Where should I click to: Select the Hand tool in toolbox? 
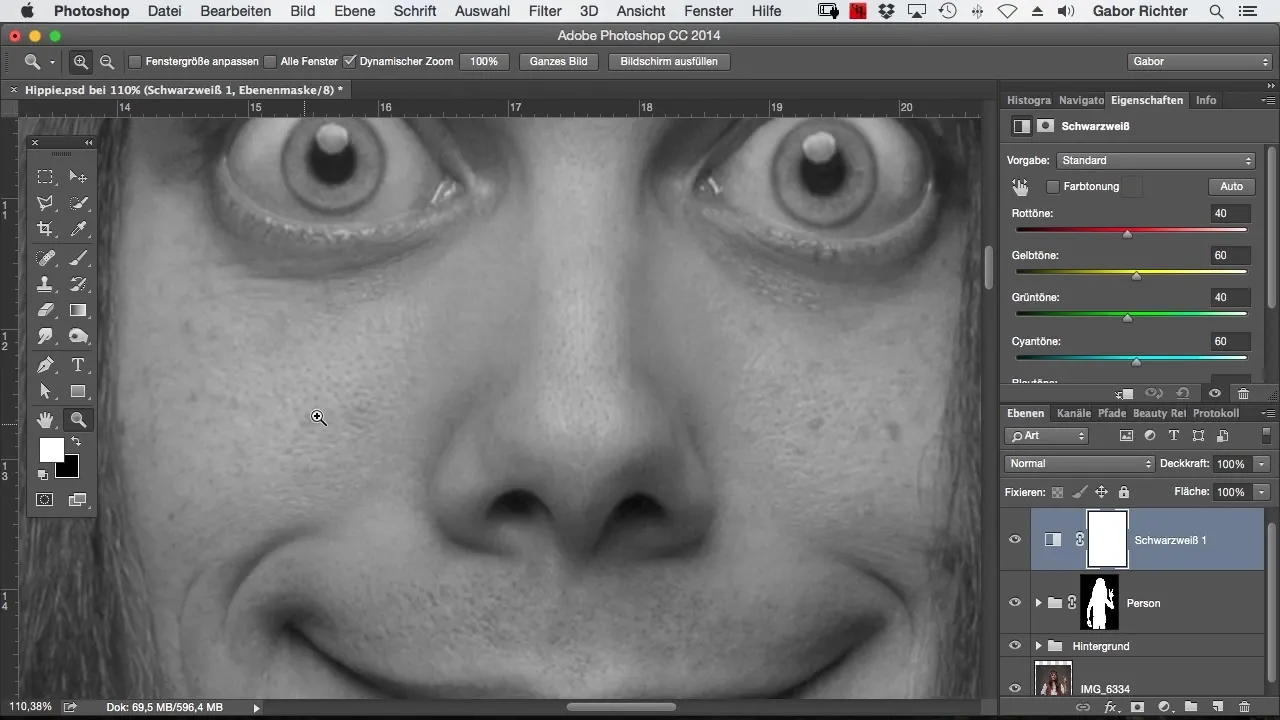pyautogui.click(x=45, y=420)
